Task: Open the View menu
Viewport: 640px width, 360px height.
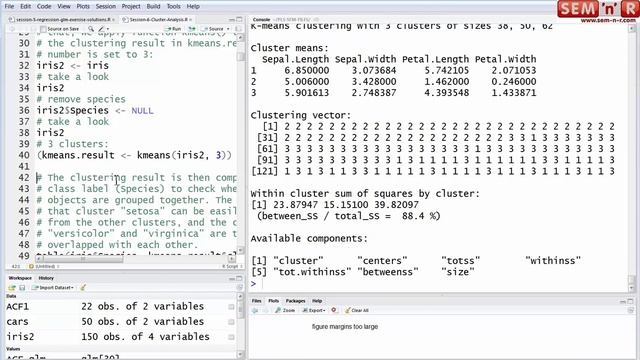Action: click(x=64, y=7)
